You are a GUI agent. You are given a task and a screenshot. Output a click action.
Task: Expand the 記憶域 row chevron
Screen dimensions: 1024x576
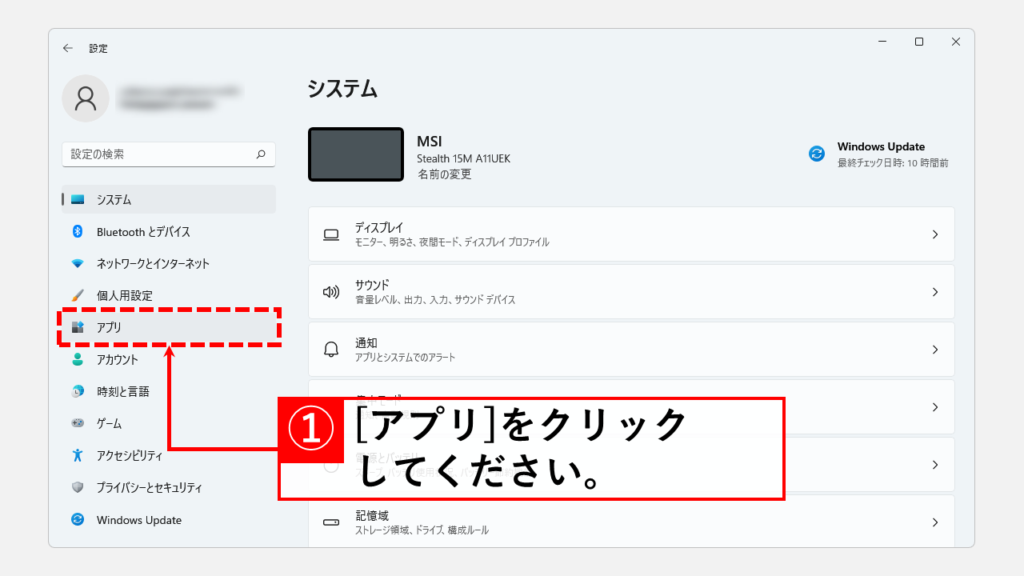935,522
